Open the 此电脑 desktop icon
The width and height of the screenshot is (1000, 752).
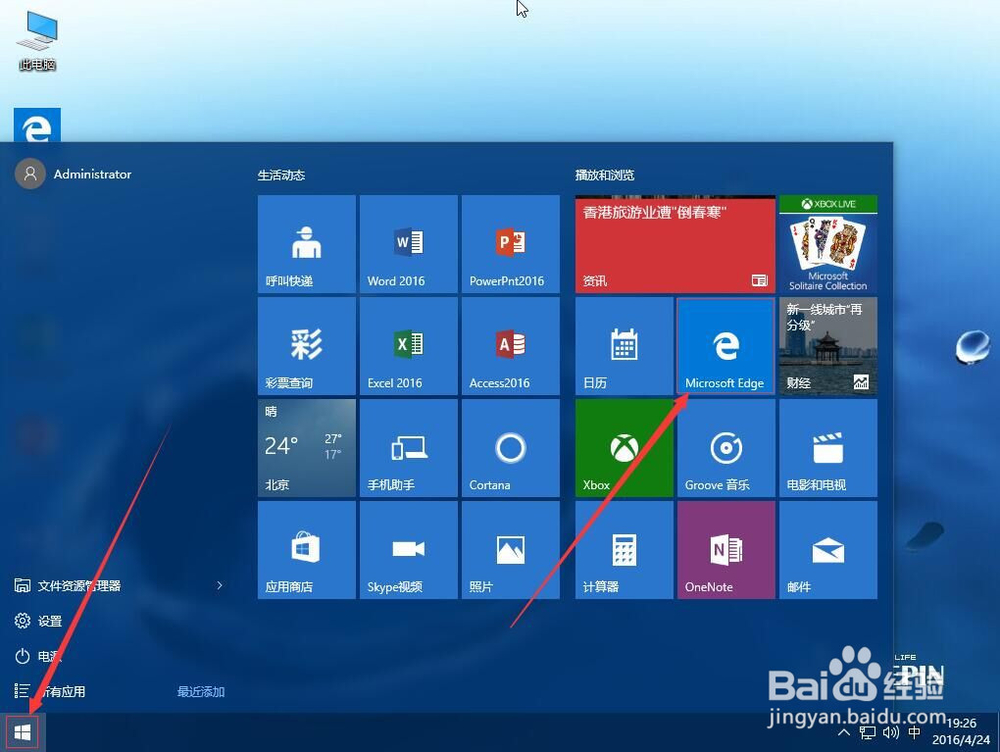pyautogui.click(x=37, y=40)
